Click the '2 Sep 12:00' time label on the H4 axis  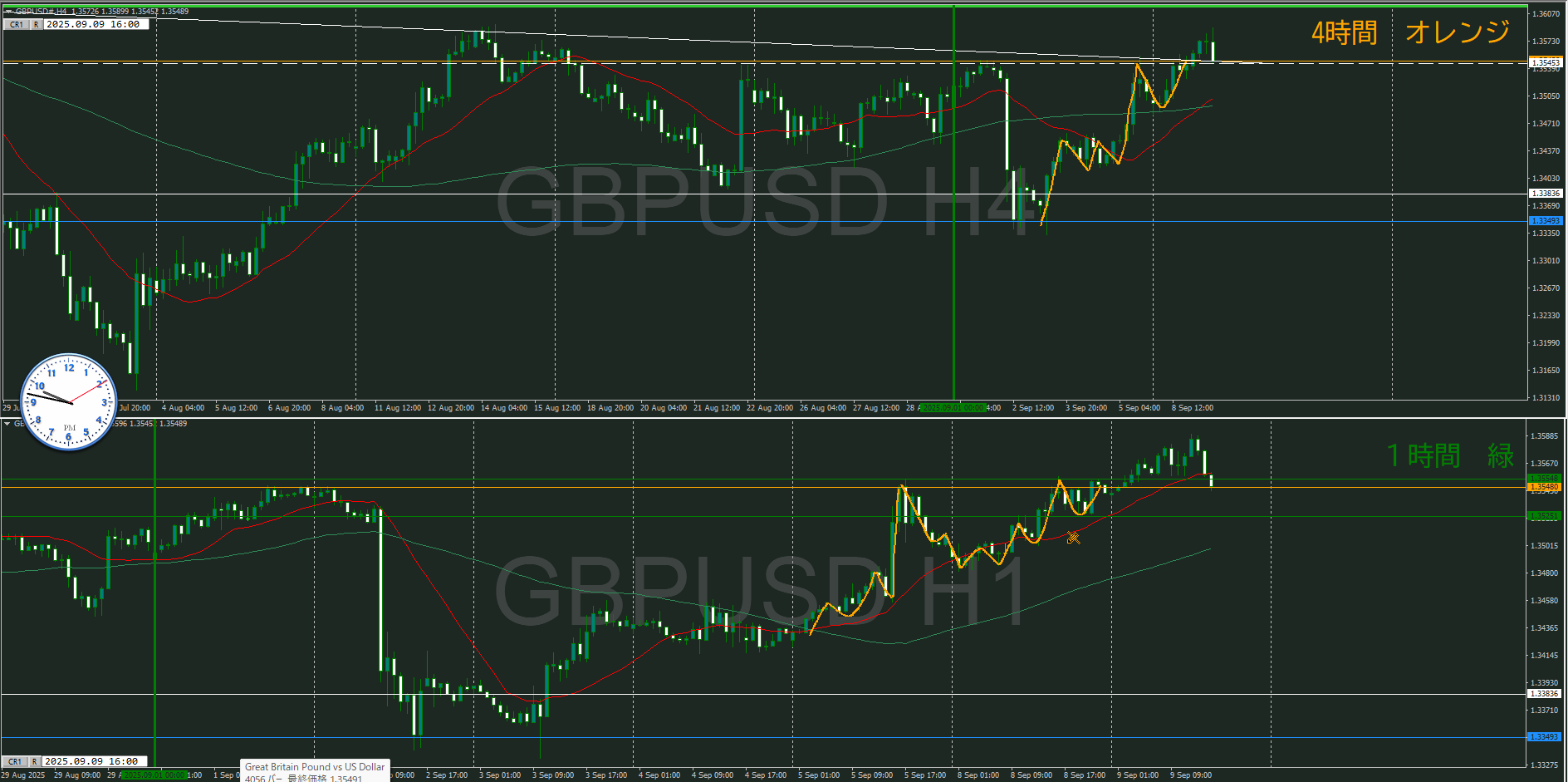(x=1033, y=408)
